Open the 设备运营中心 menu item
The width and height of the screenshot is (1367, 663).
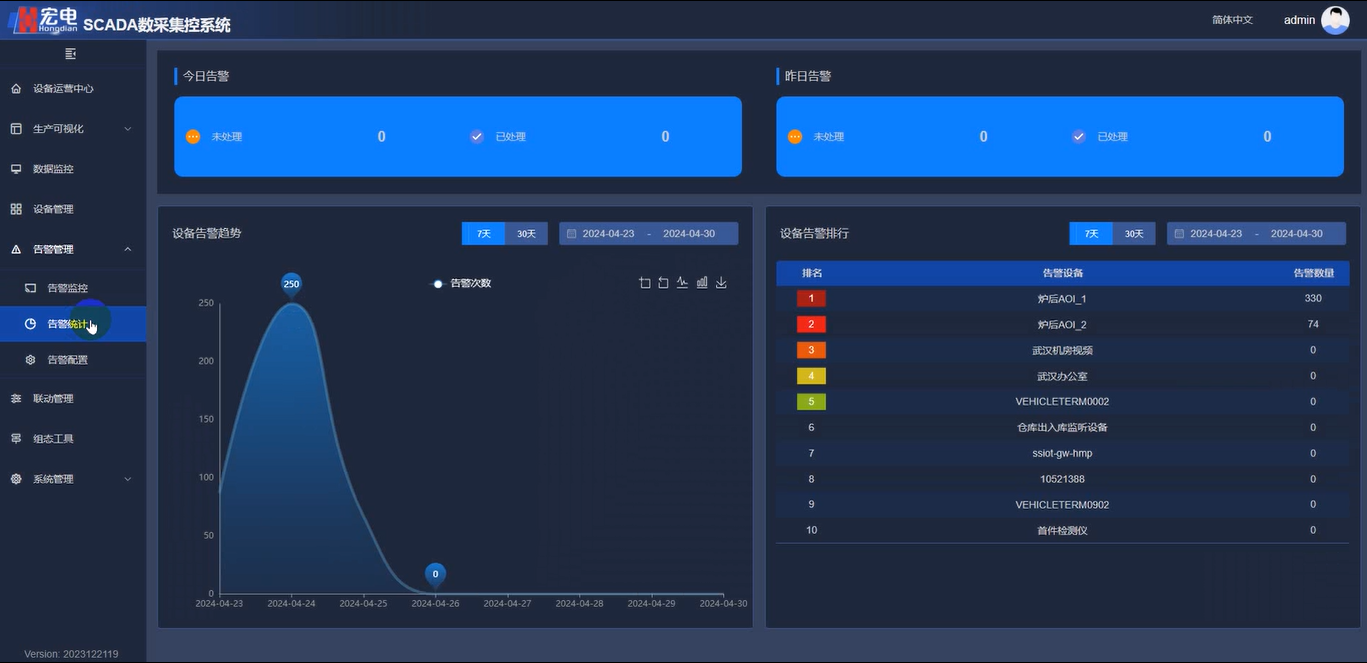(x=63, y=89)
